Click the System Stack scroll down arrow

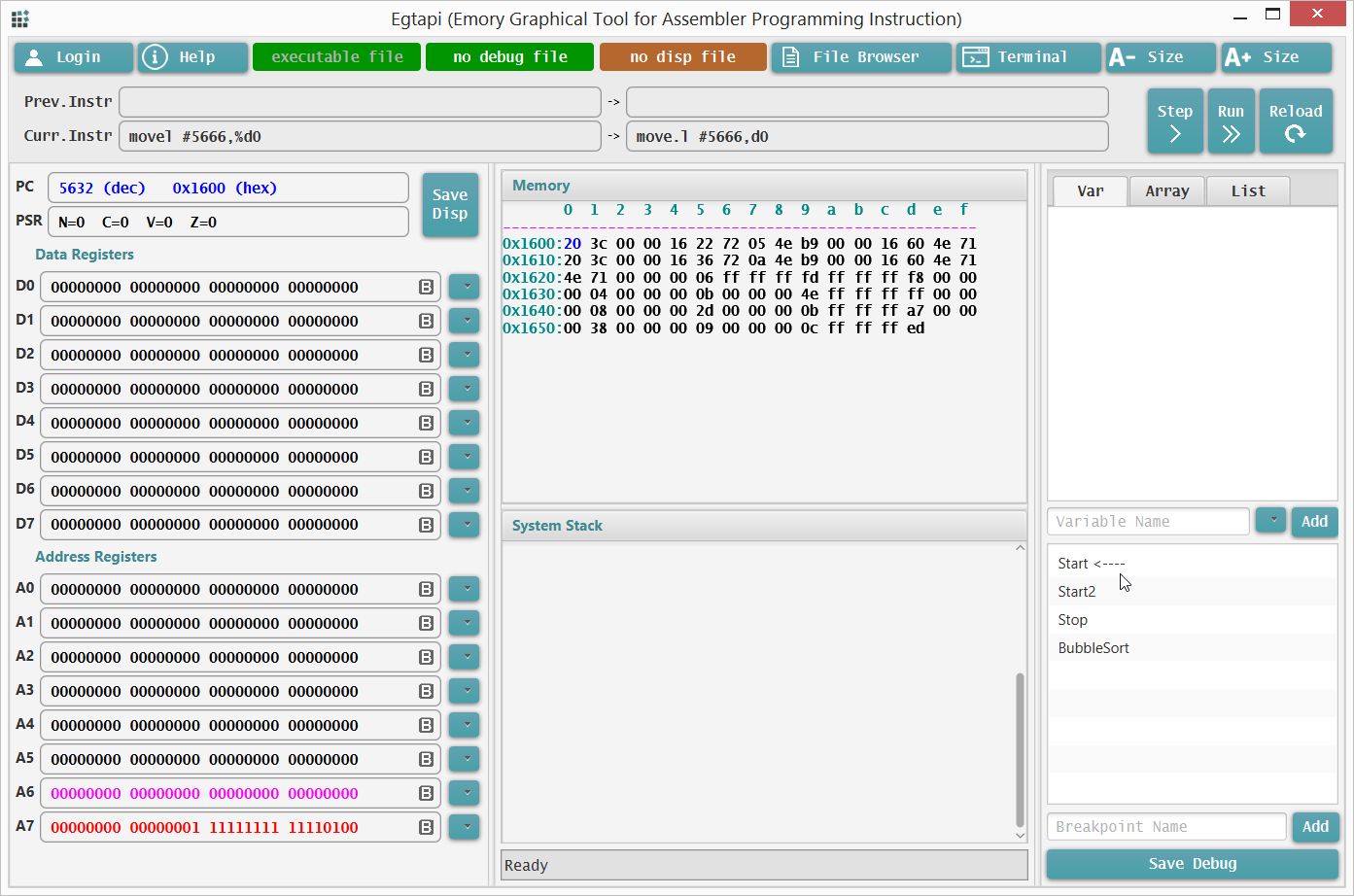coord(1020,836)
